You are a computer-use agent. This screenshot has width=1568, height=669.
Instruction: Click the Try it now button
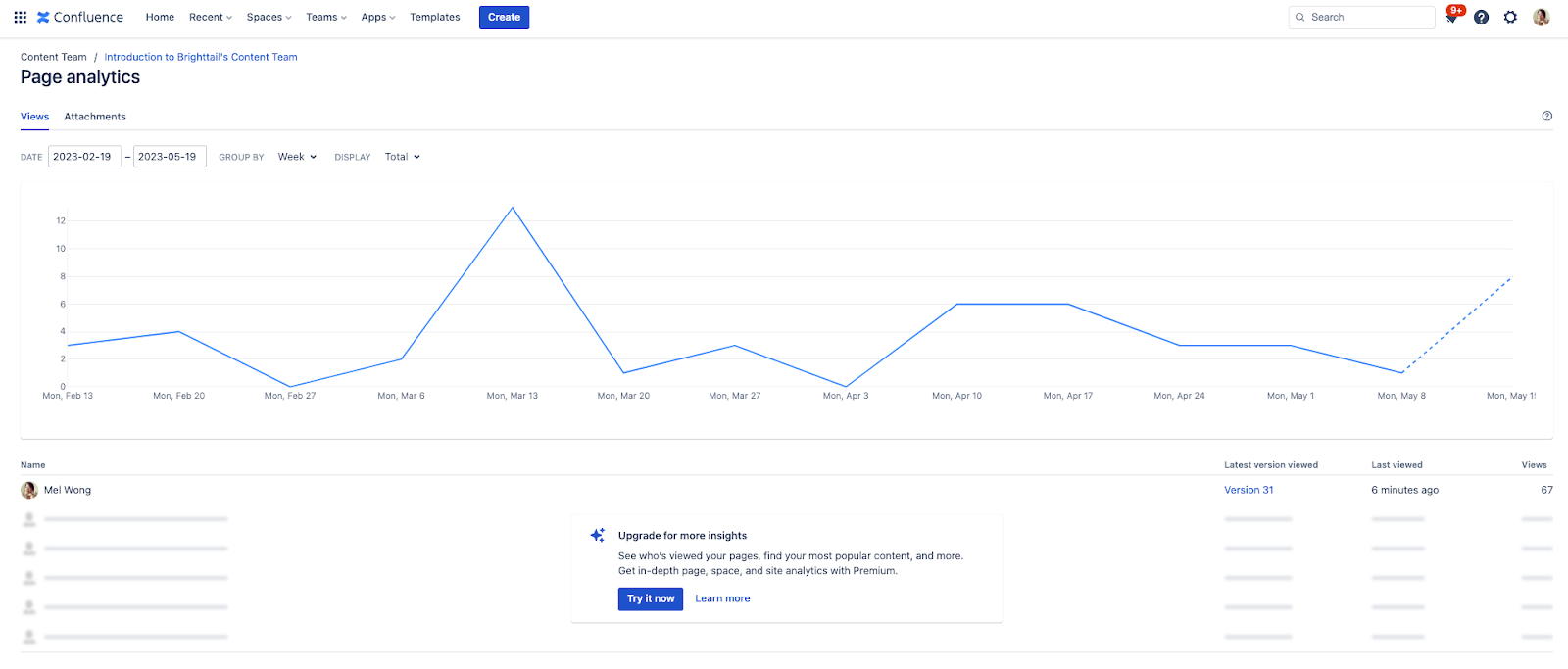pos(651,598)
